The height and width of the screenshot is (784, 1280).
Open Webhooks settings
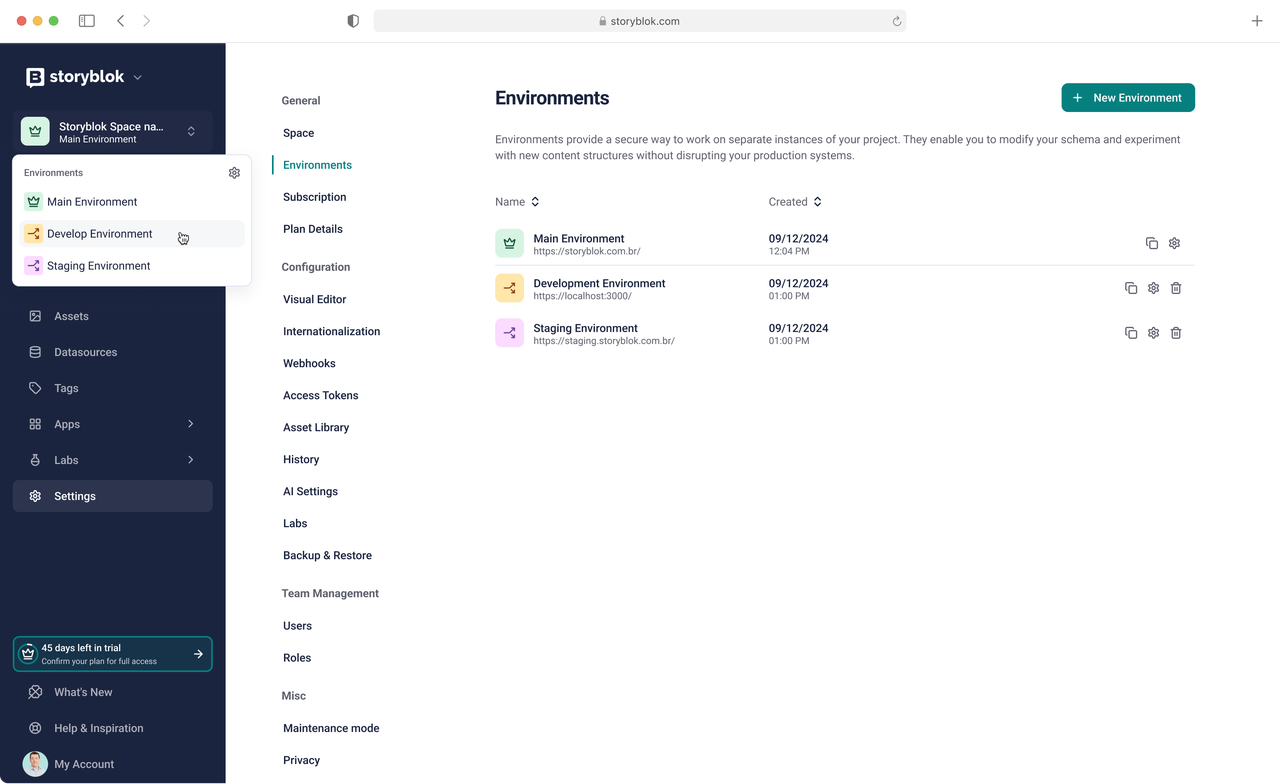[x=309, y=363]
